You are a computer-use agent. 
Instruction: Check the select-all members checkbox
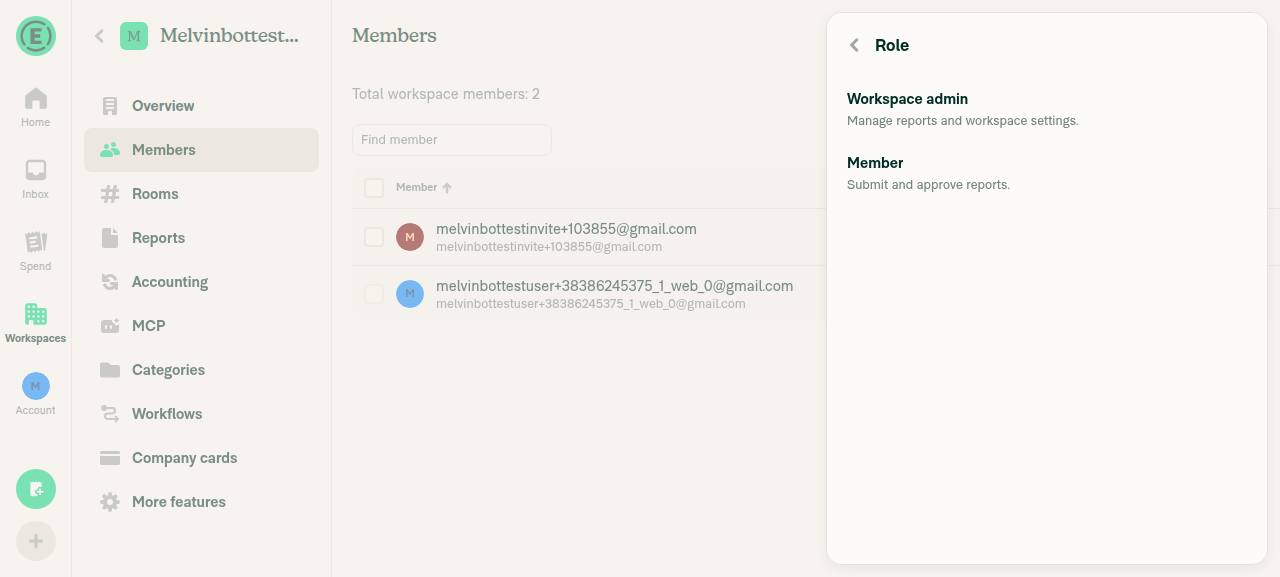[374, 188]
